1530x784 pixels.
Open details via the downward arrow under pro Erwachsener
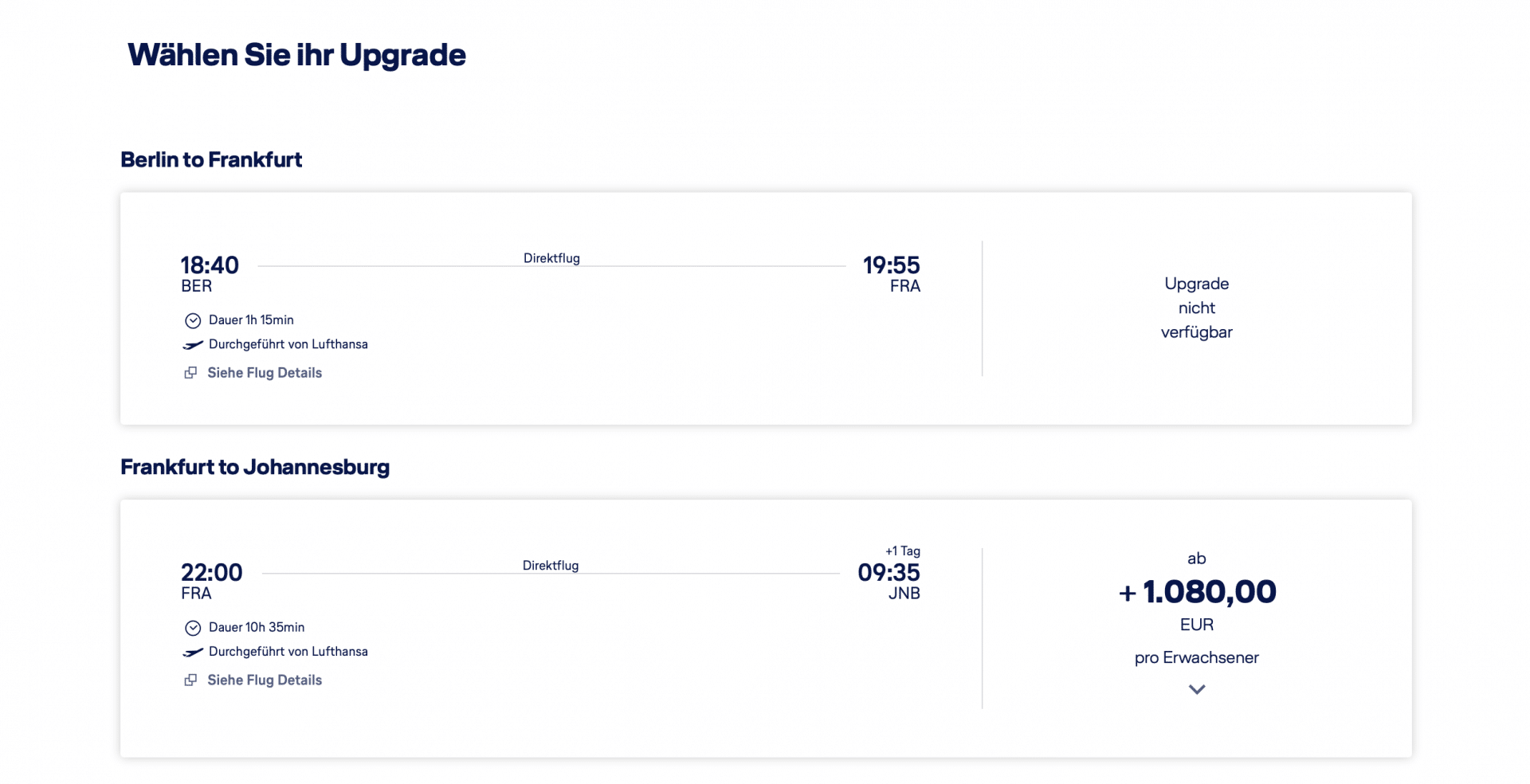point(1196,689)
